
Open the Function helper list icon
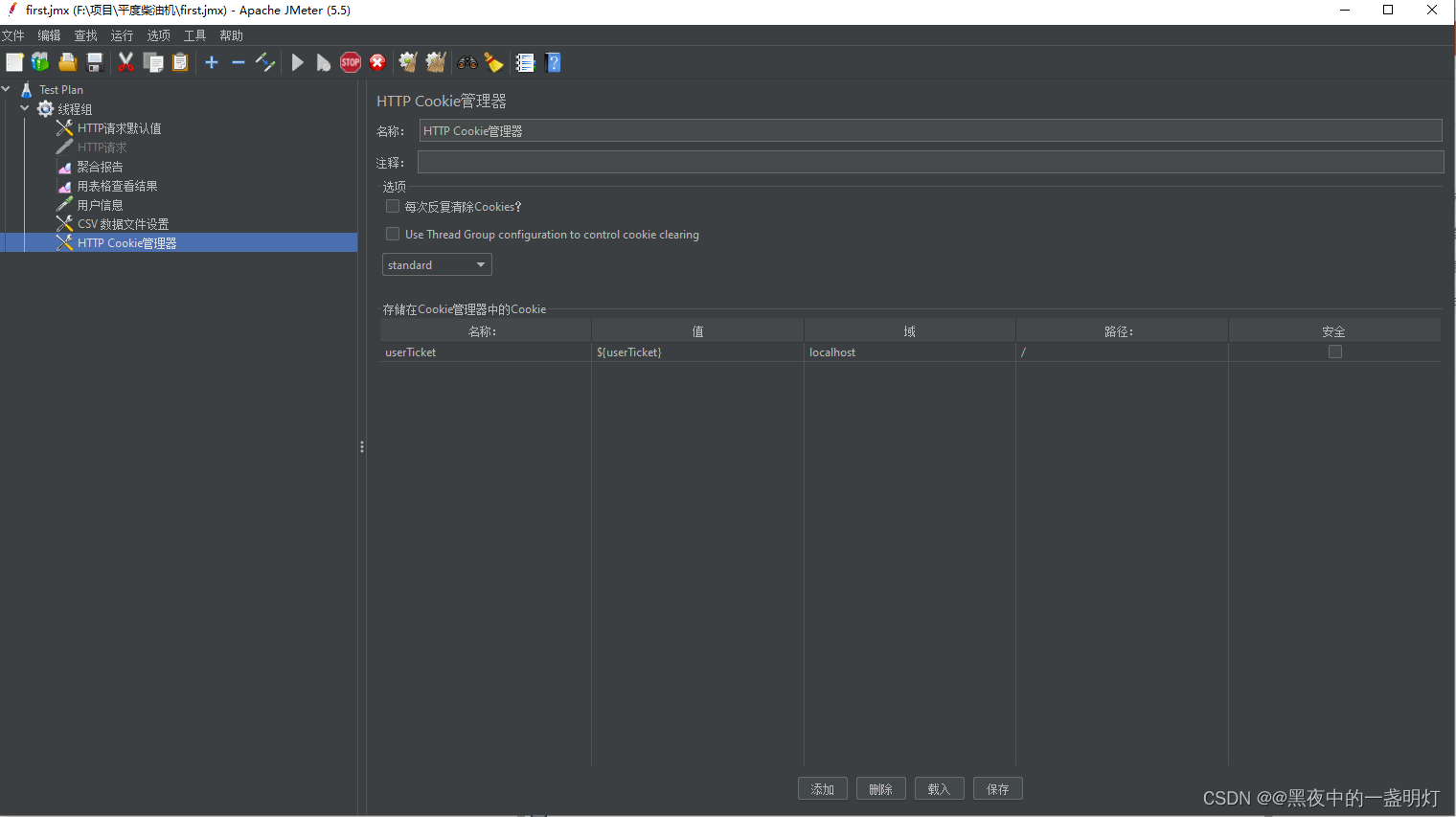(525, 62)
